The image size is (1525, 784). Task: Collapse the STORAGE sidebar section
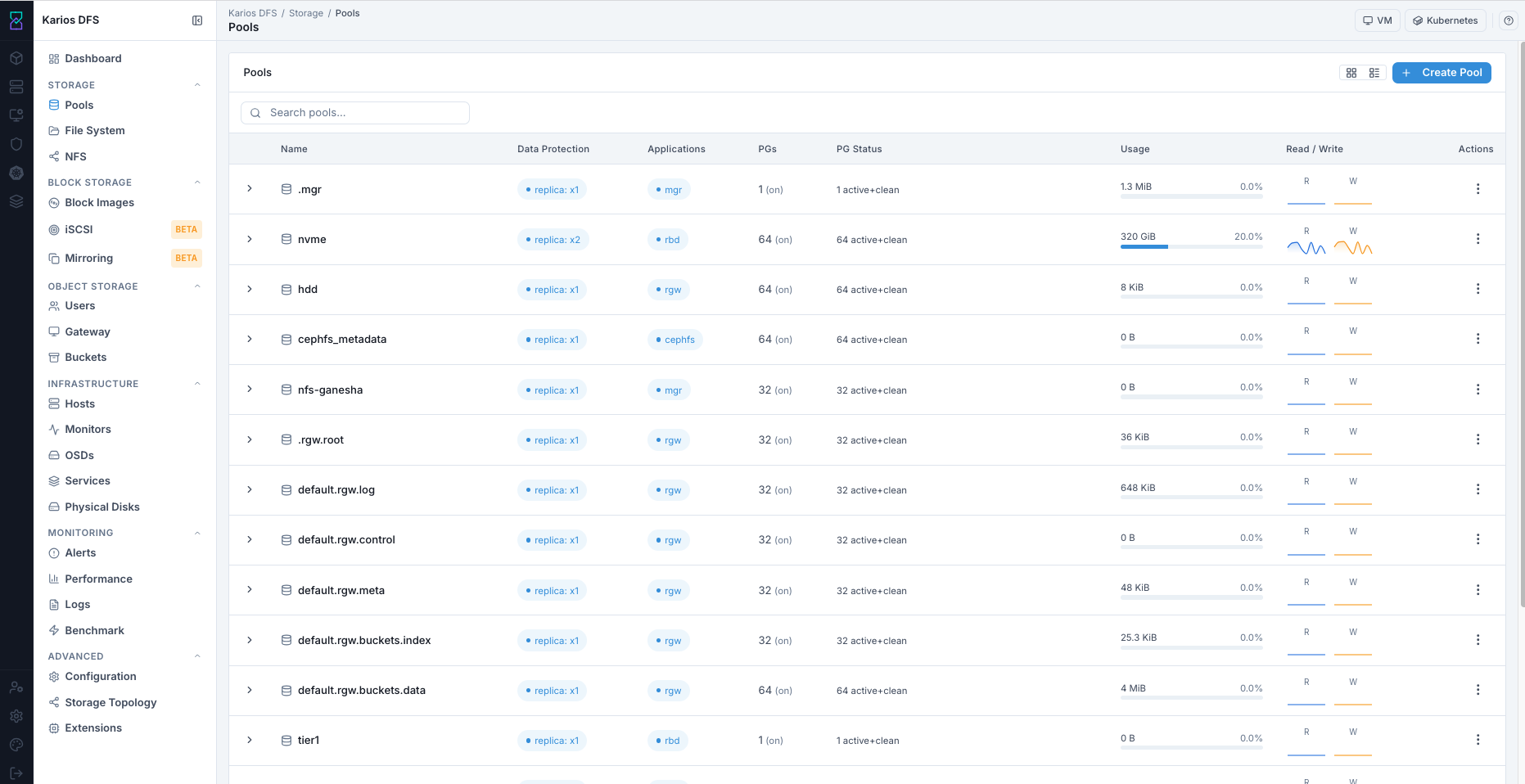(197, 85)
